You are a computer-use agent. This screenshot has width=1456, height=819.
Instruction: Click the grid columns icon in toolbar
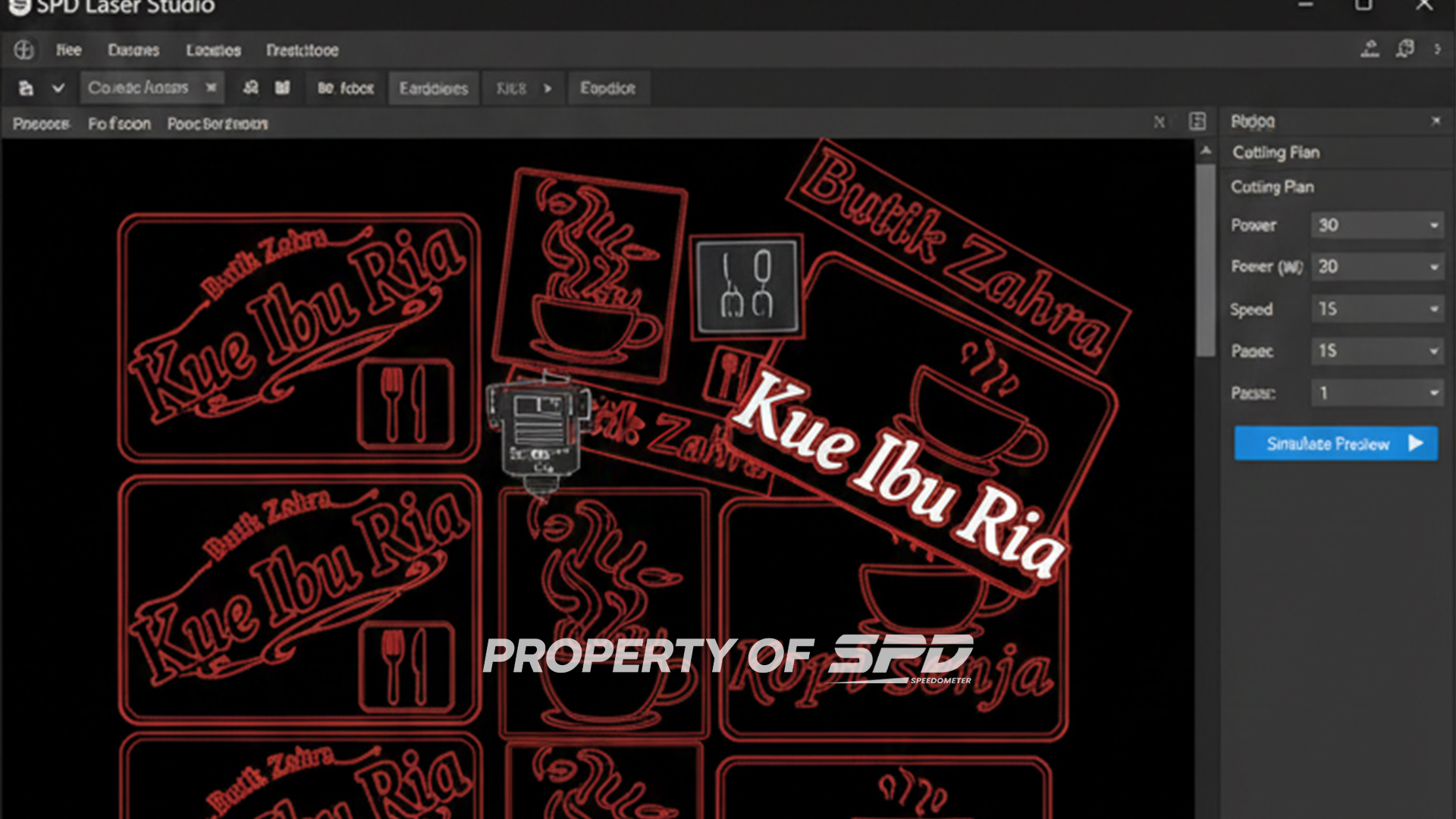tap(282, 88)
